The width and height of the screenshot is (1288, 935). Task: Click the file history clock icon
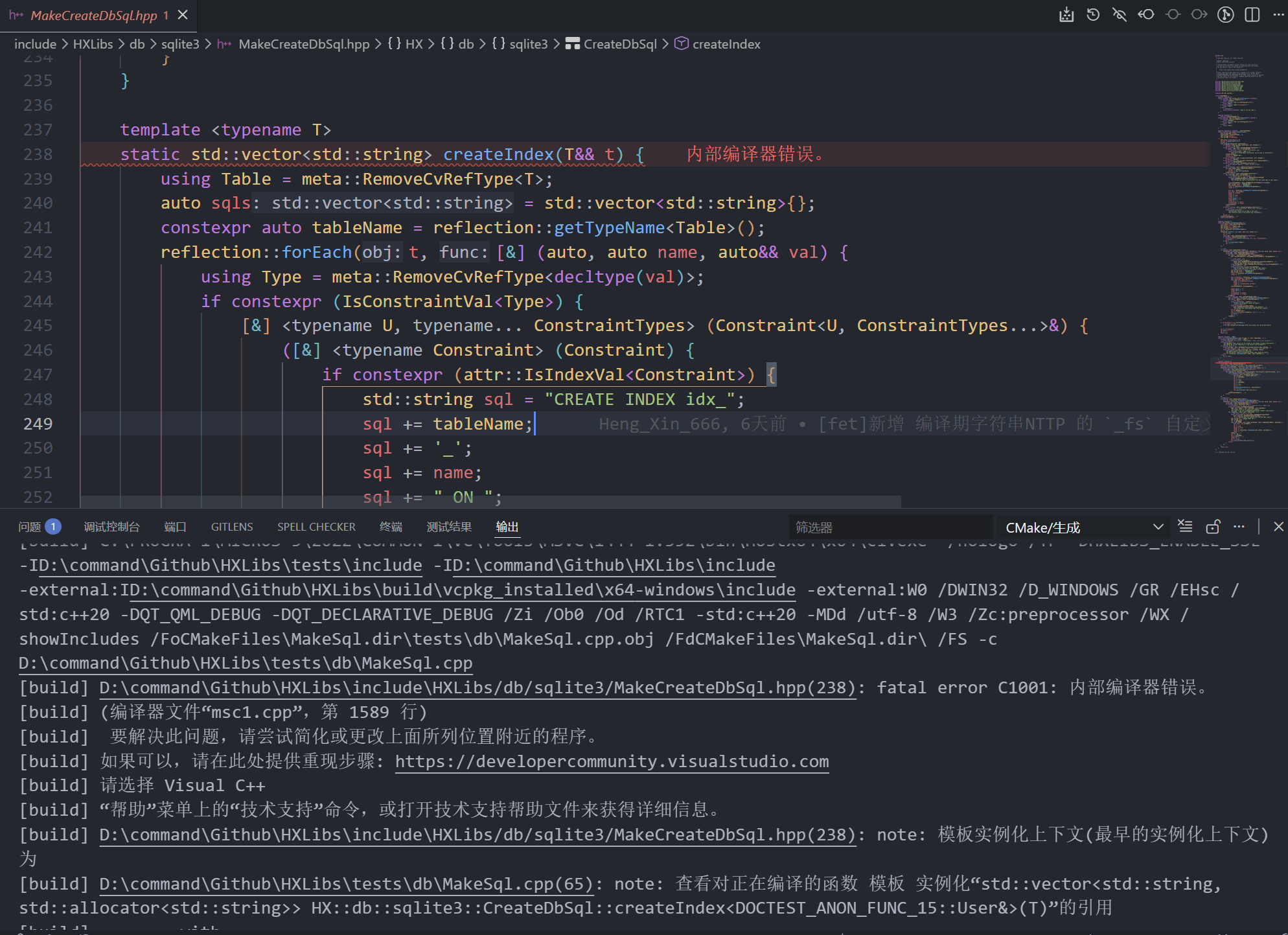(1093, 15)
